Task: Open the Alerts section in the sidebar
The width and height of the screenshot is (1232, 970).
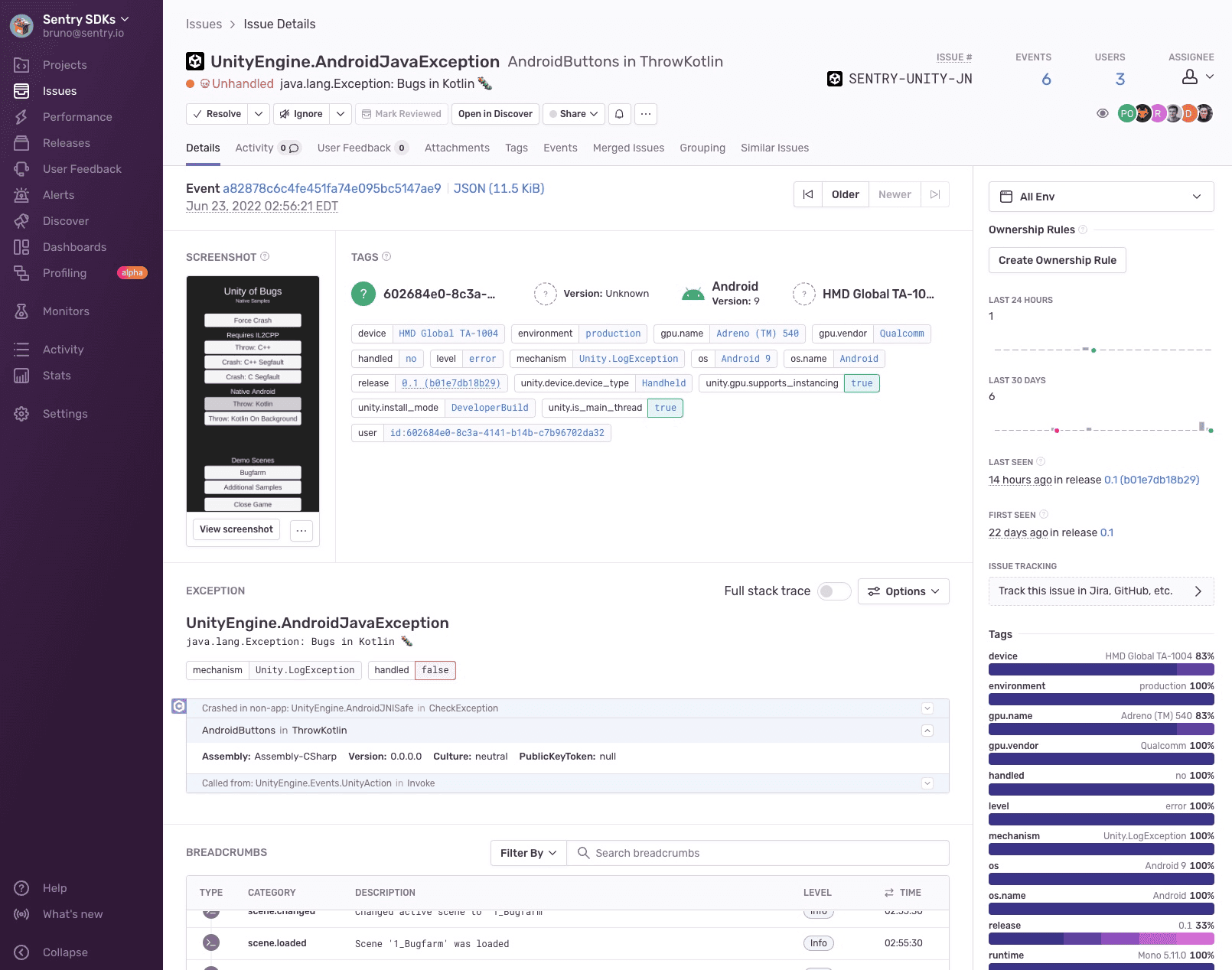Action: [58, 195]
